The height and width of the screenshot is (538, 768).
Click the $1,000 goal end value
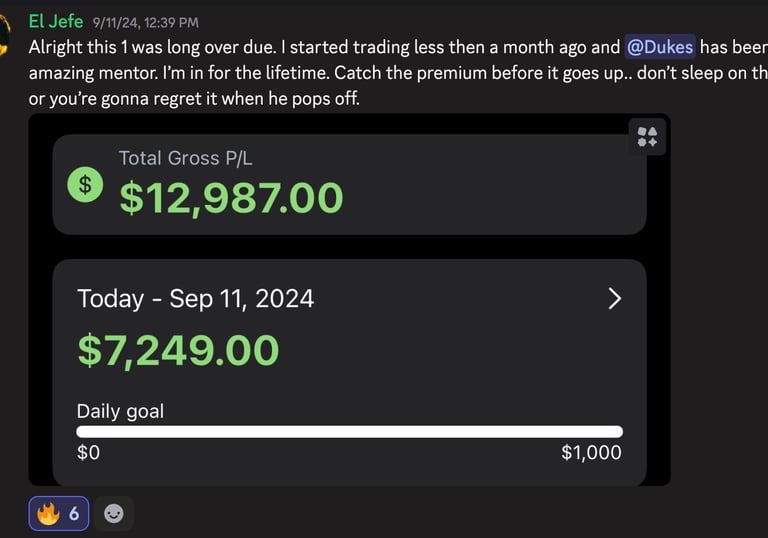[x=592, y=452]
